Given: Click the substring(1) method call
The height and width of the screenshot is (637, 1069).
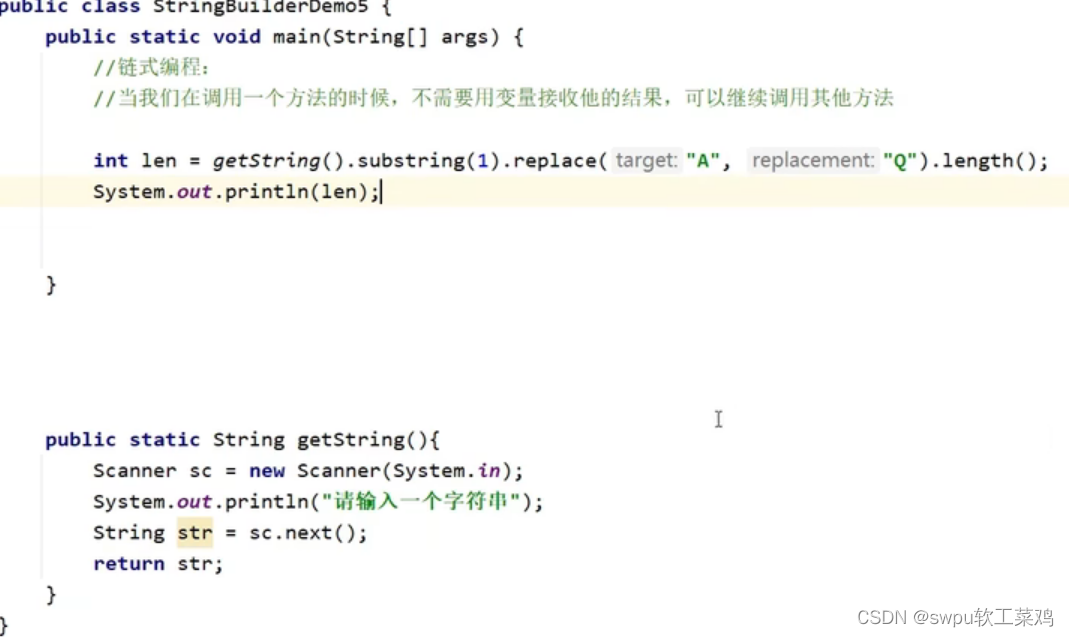Looking at the screenshot, I should tap(429, 161).
